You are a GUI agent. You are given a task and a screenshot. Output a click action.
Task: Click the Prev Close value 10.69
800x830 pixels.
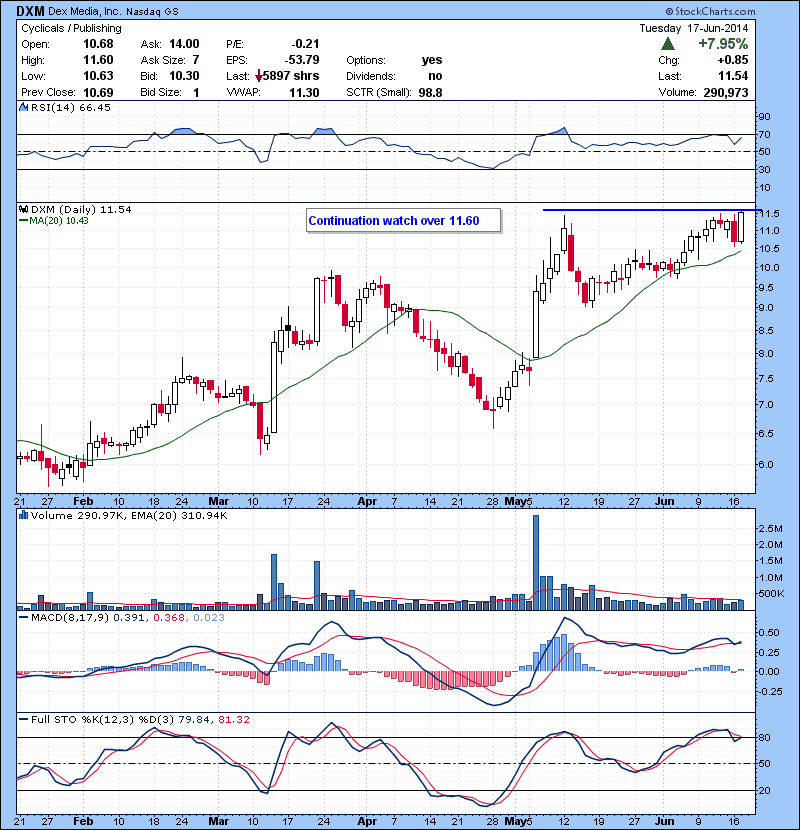click(98, 93)
